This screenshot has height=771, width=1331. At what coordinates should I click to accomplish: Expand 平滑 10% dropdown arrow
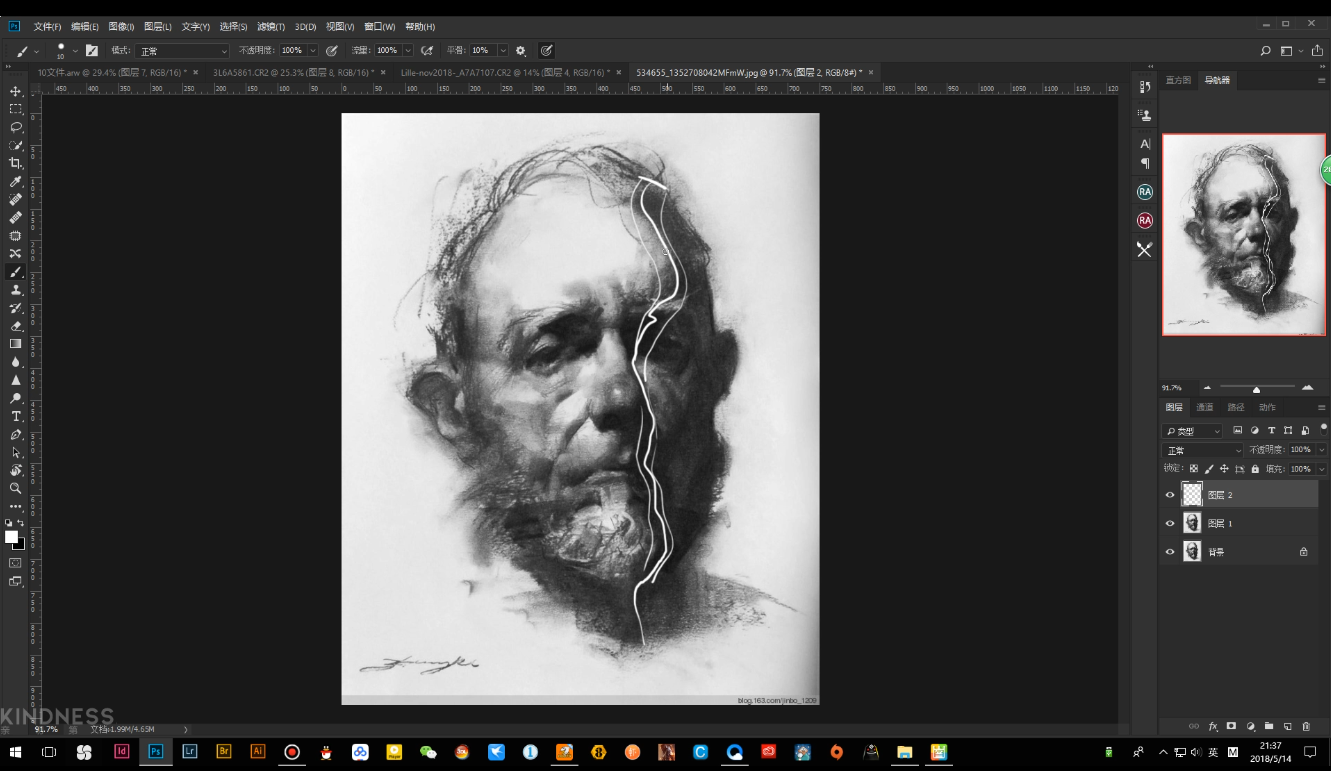click(x=503, y=50)
